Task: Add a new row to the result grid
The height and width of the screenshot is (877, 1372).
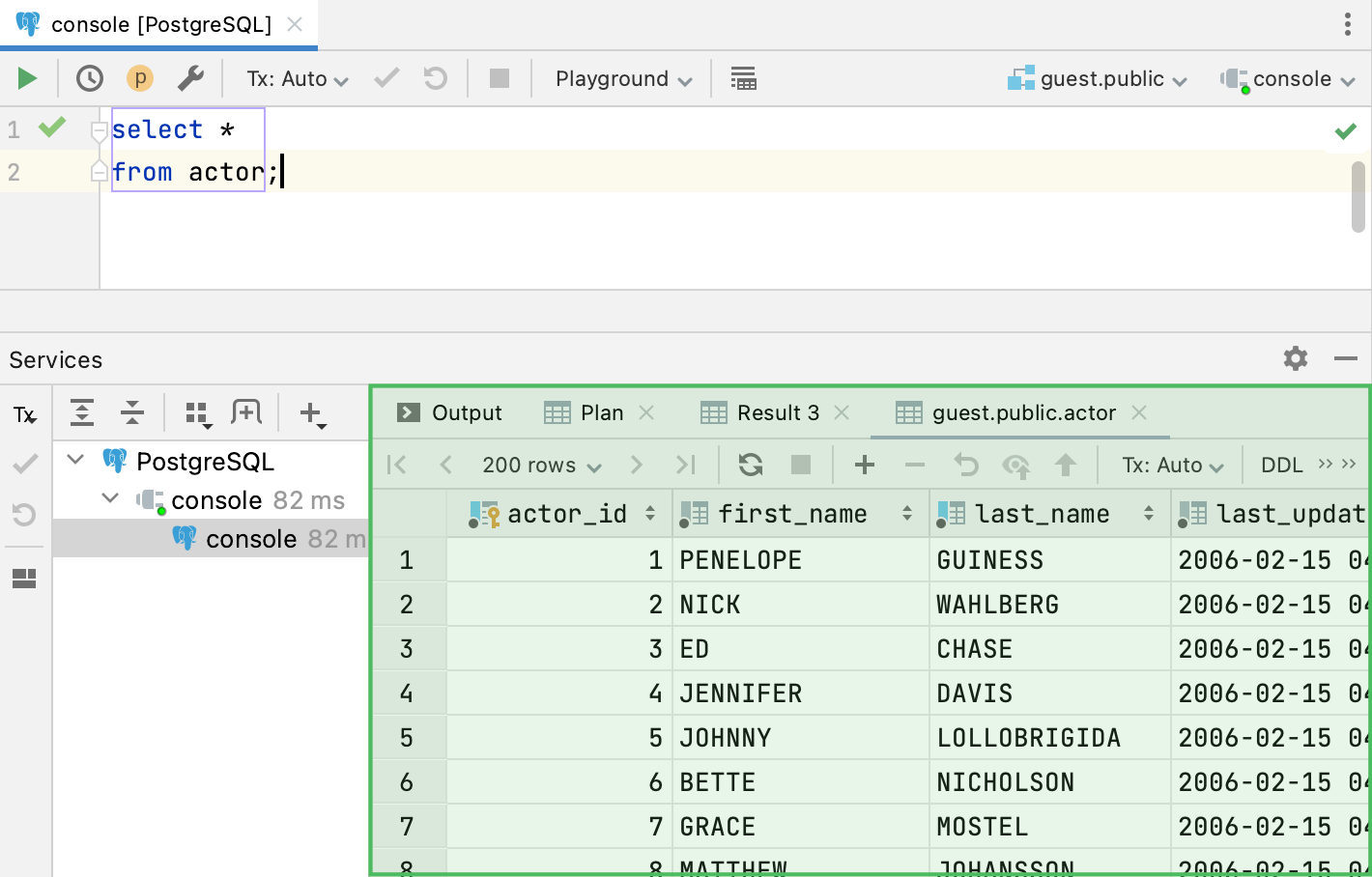Action: tap(865, 465)
